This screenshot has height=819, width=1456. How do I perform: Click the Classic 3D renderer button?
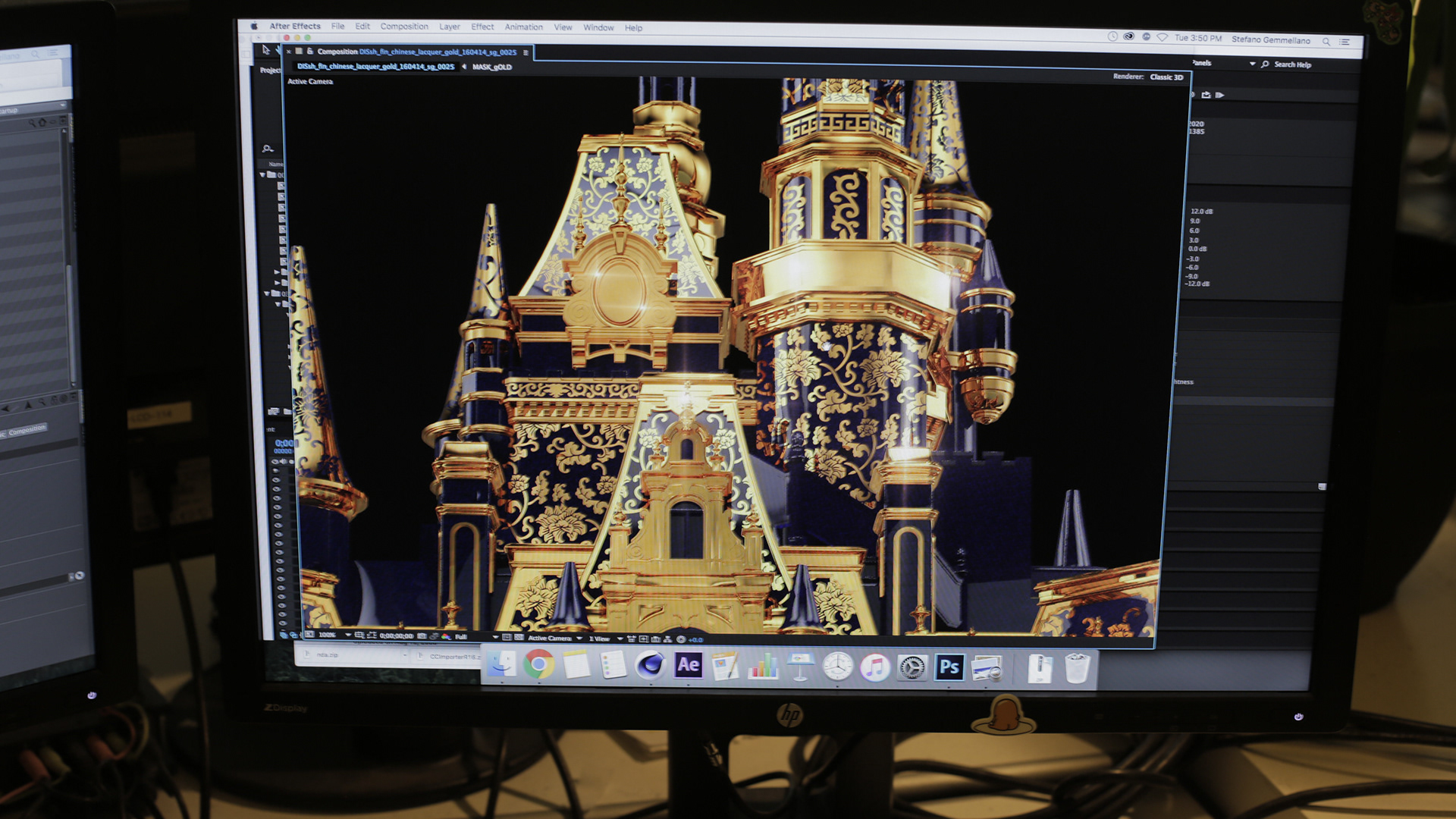[x=1166, y=77]
